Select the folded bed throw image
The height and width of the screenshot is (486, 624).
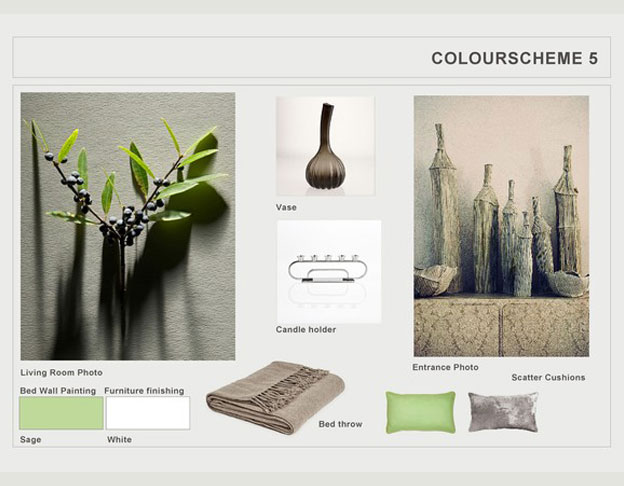click(x=275, y=397)
